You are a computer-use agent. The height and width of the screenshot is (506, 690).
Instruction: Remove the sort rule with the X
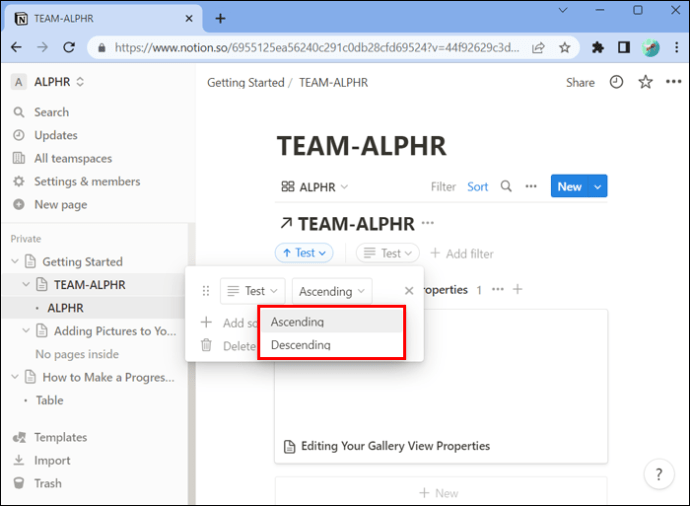tap(409, 291)
